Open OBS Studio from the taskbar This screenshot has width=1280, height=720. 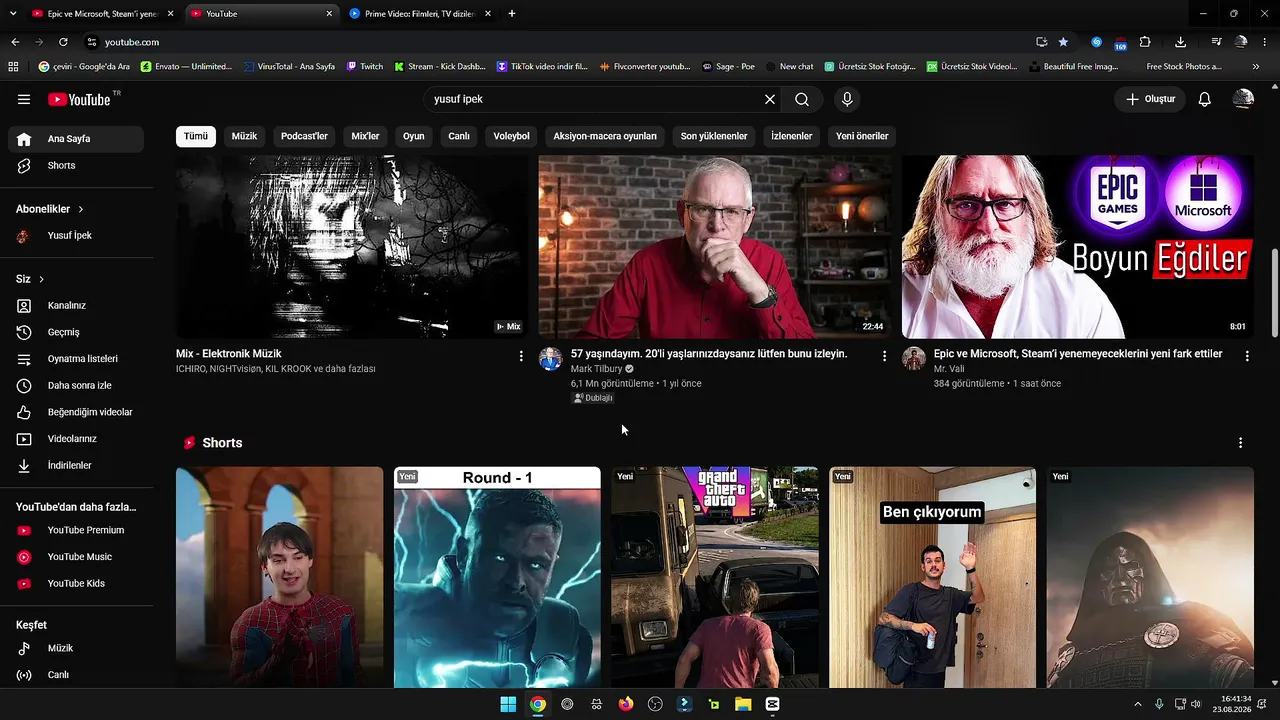pos(655,704)
